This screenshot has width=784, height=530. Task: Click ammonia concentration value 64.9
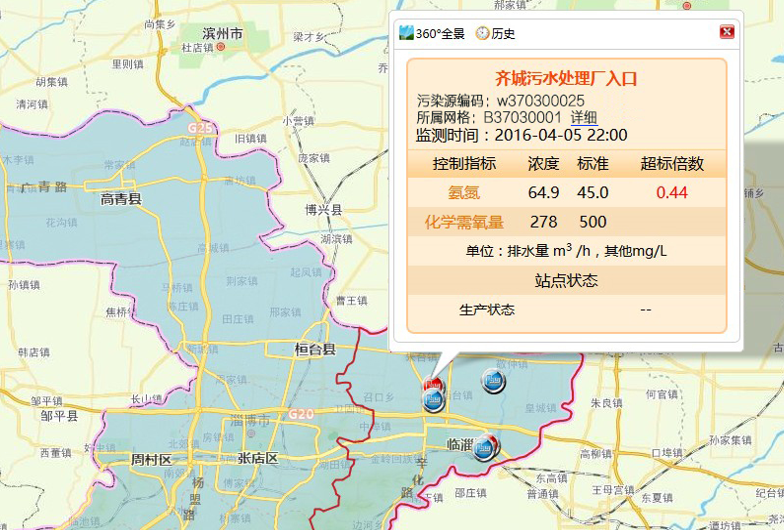[544, 192]
